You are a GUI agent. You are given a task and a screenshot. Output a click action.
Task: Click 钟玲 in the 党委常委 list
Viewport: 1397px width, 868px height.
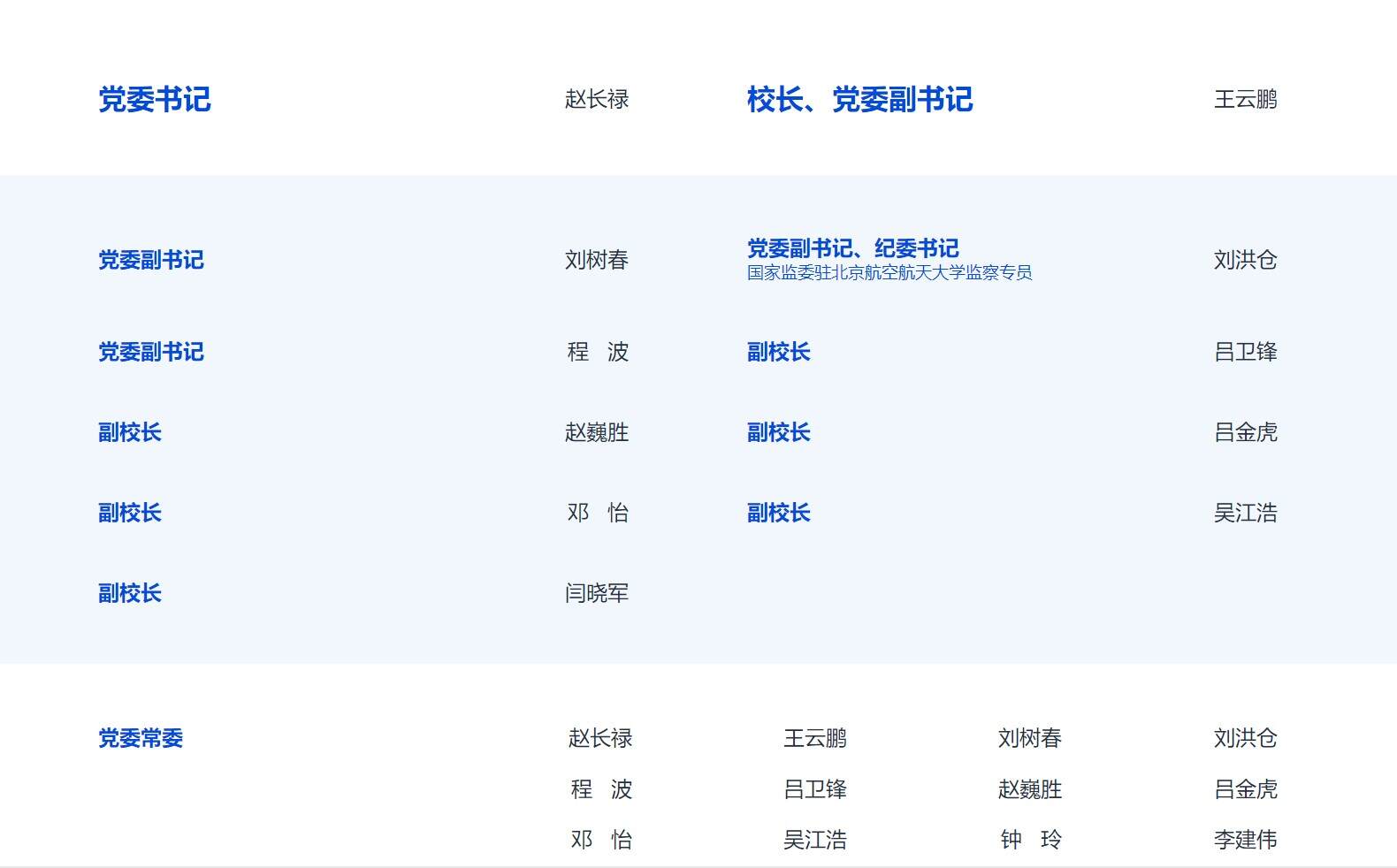[1030, 840]
